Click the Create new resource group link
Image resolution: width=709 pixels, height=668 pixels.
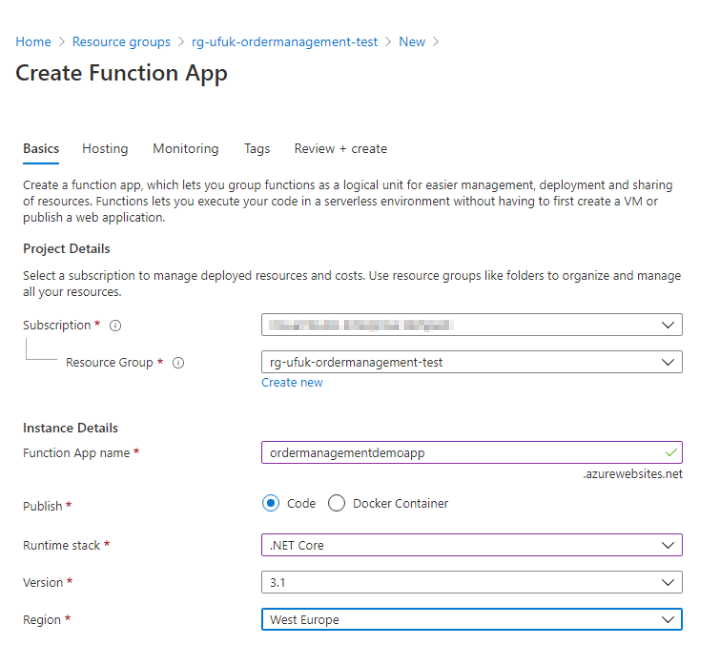point(292,383)
